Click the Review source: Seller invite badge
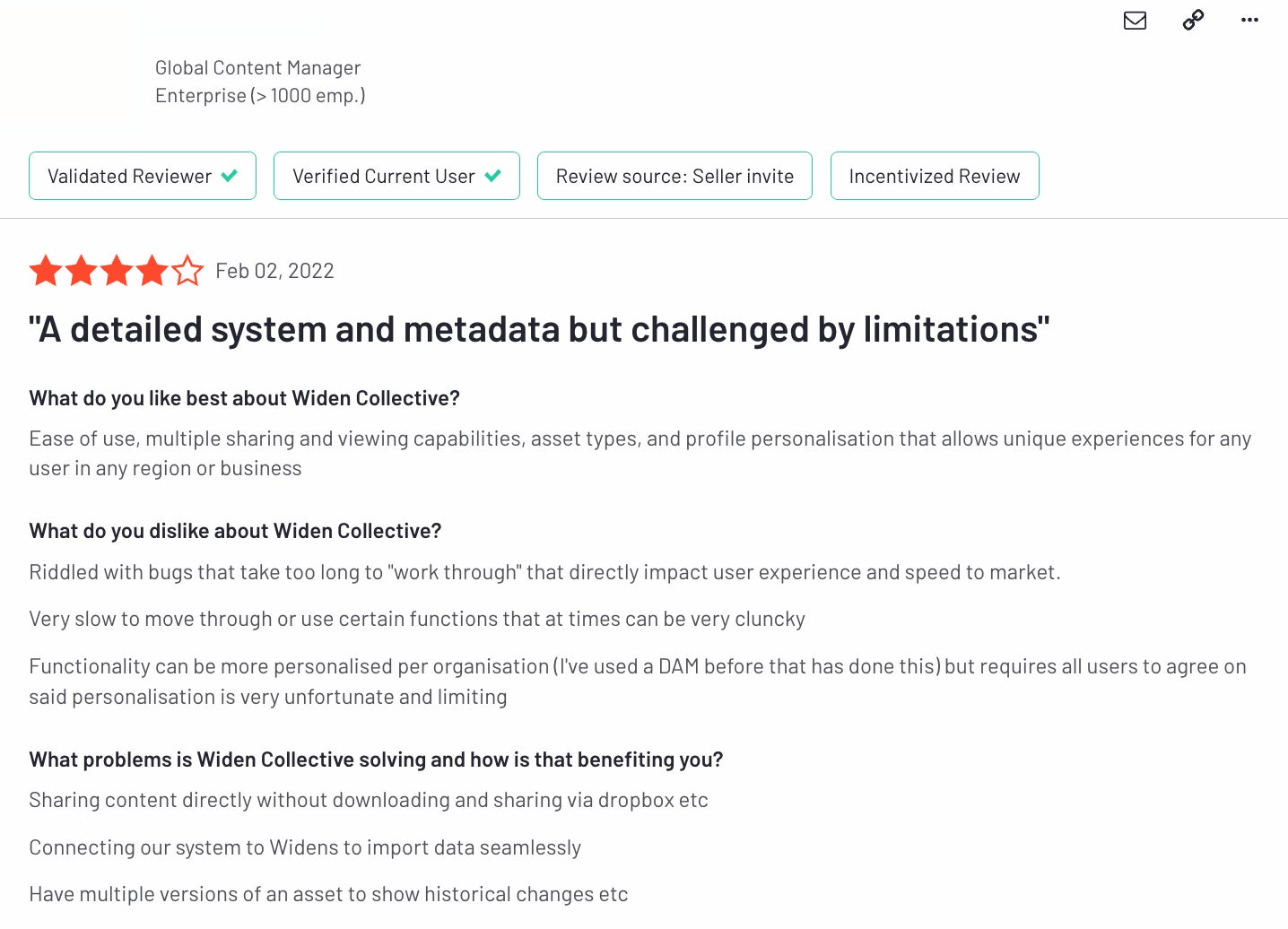The height and width of the screenshot is (929, 1288). [674, 176]
